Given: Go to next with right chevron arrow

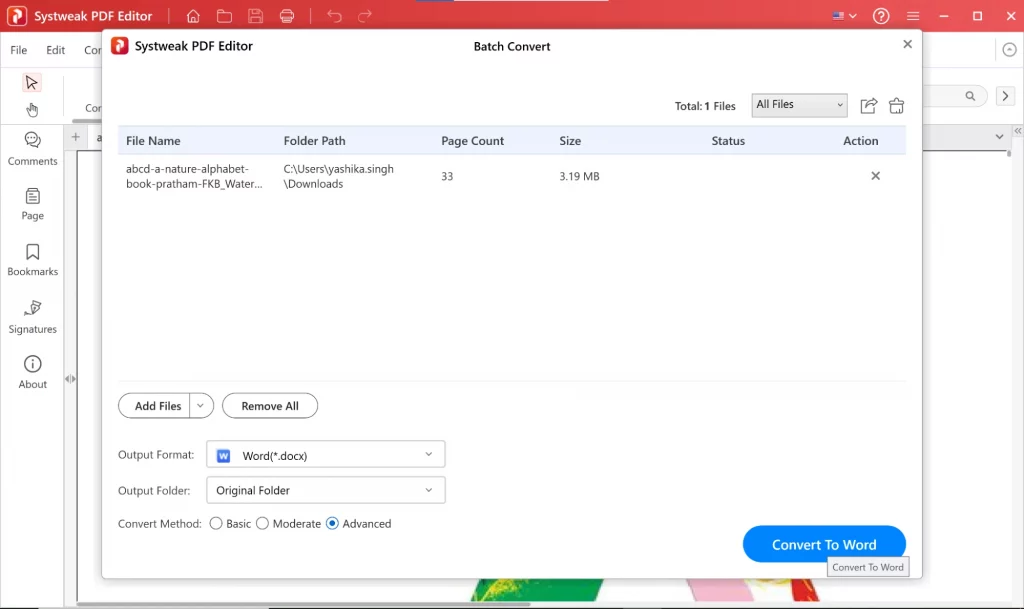Looking at the screenshot, I should click(1006, 96).
